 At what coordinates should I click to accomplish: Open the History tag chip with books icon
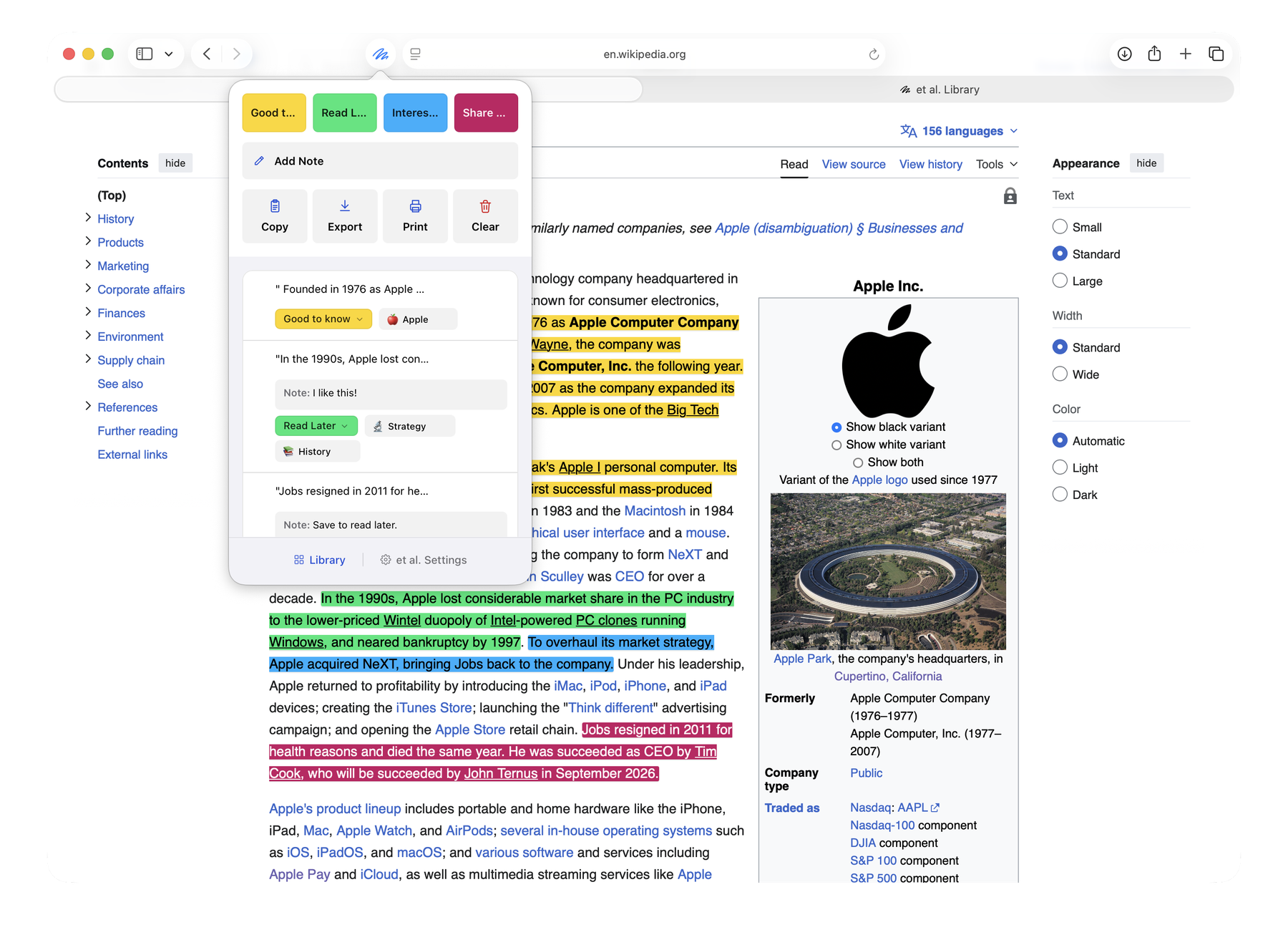pos(318,452)
